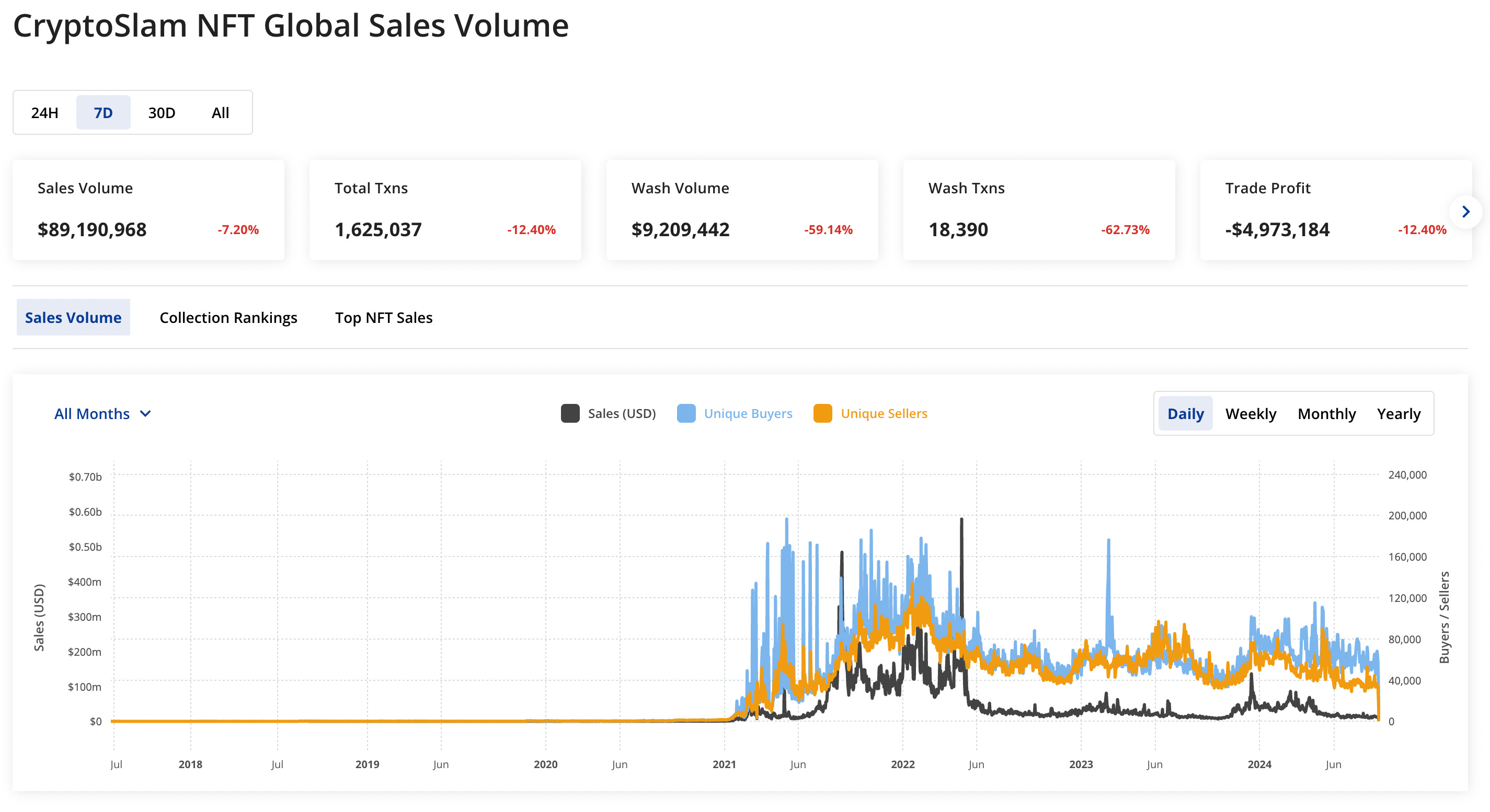Expand the All Months dropdown
The image size is (1490, 812).
tap(92, 414)
